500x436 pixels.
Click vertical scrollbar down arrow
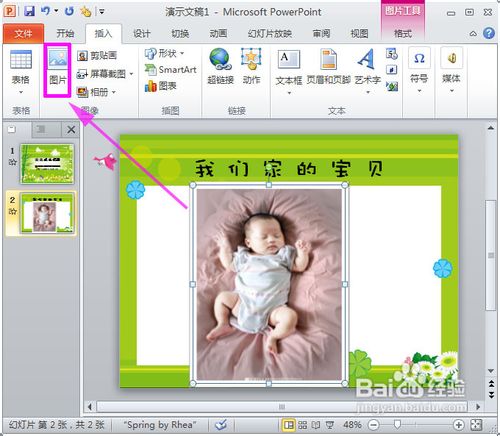coord(491,371)
